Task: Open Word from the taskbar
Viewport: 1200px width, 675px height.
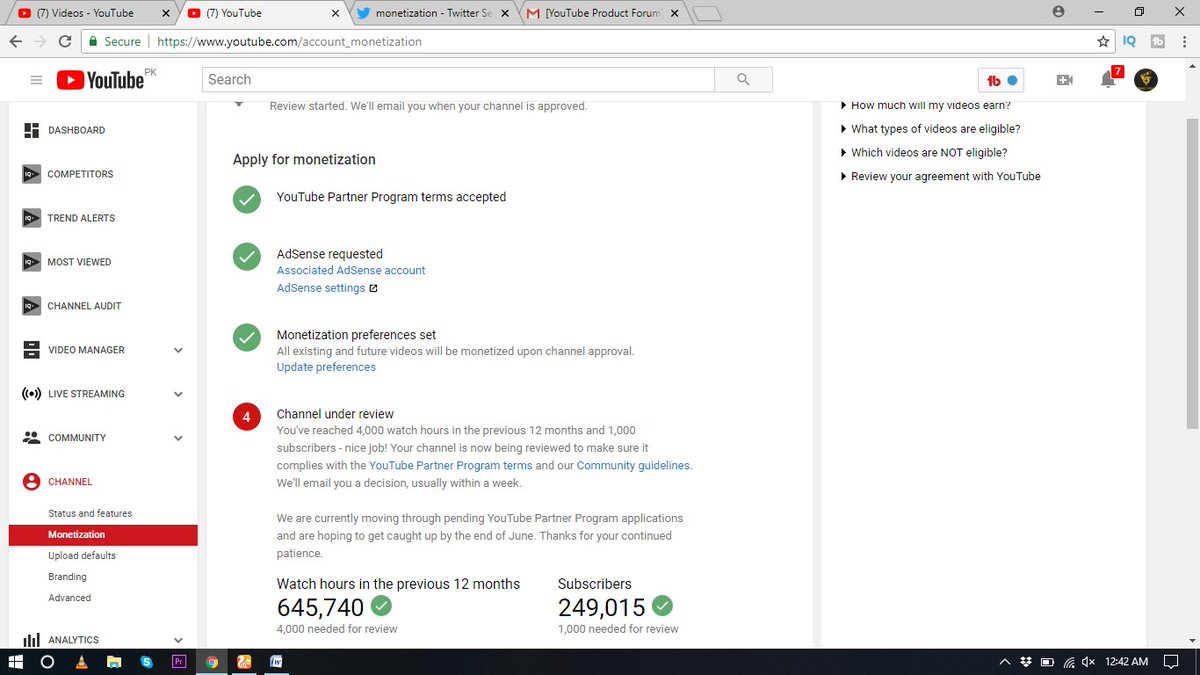Action: coord(274,661)
